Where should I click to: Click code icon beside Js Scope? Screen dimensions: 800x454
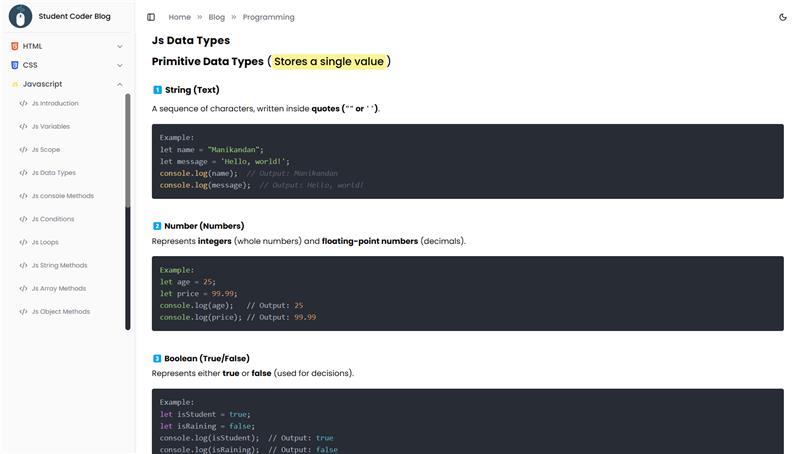[x=23, y=149]
